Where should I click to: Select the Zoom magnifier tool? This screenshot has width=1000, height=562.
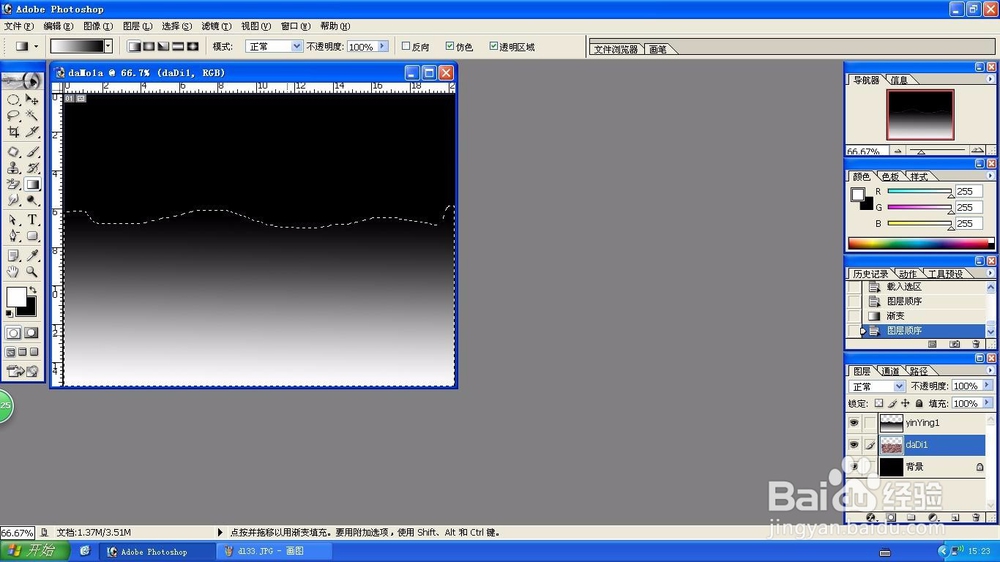click(x=32, y=272)
